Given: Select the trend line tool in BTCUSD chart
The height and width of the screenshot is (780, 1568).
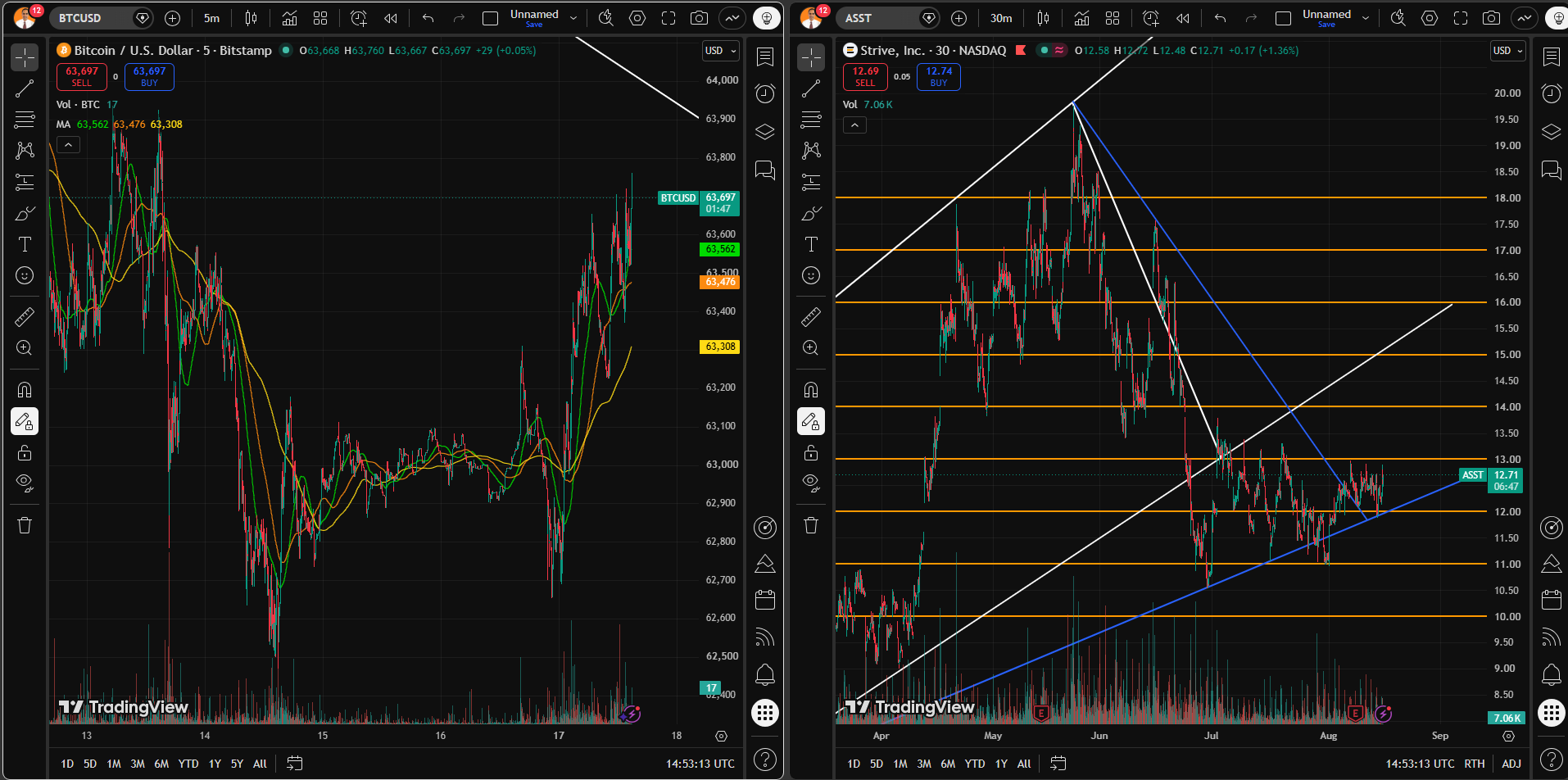Looking at the screenshot, I should (x=25, y=88).
